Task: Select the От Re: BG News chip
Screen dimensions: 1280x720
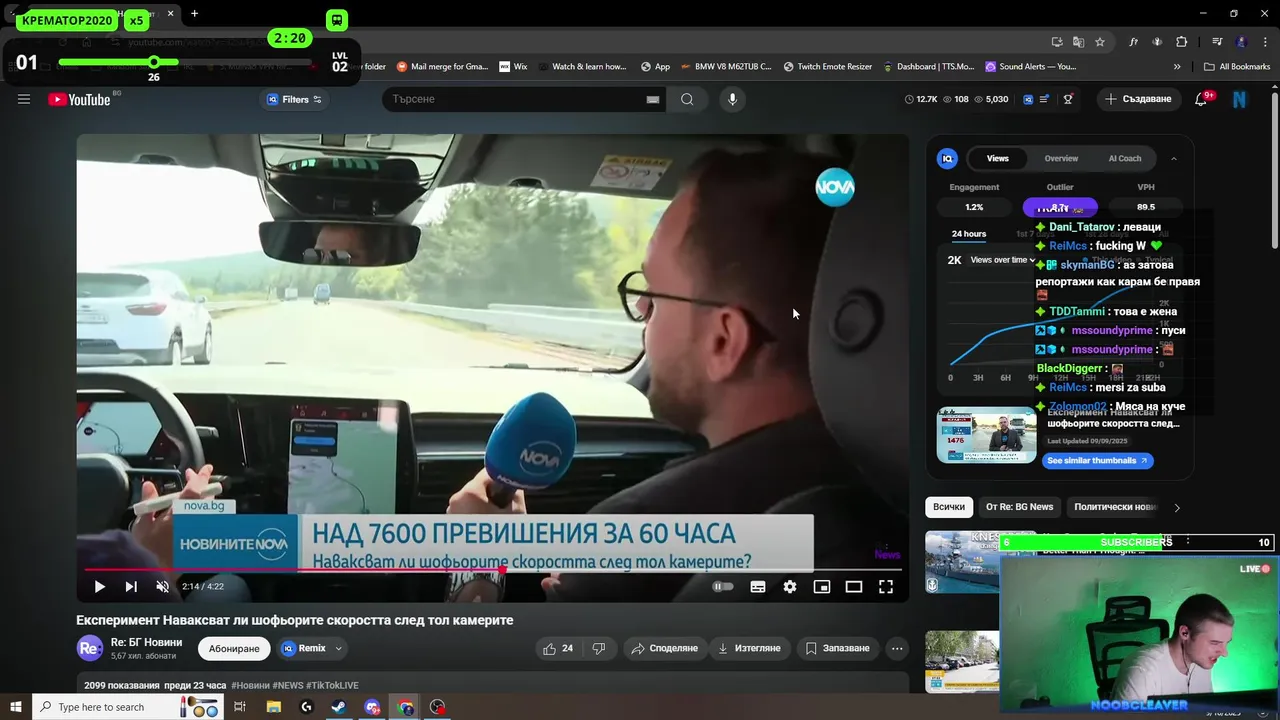Action: click(1019, 507)
